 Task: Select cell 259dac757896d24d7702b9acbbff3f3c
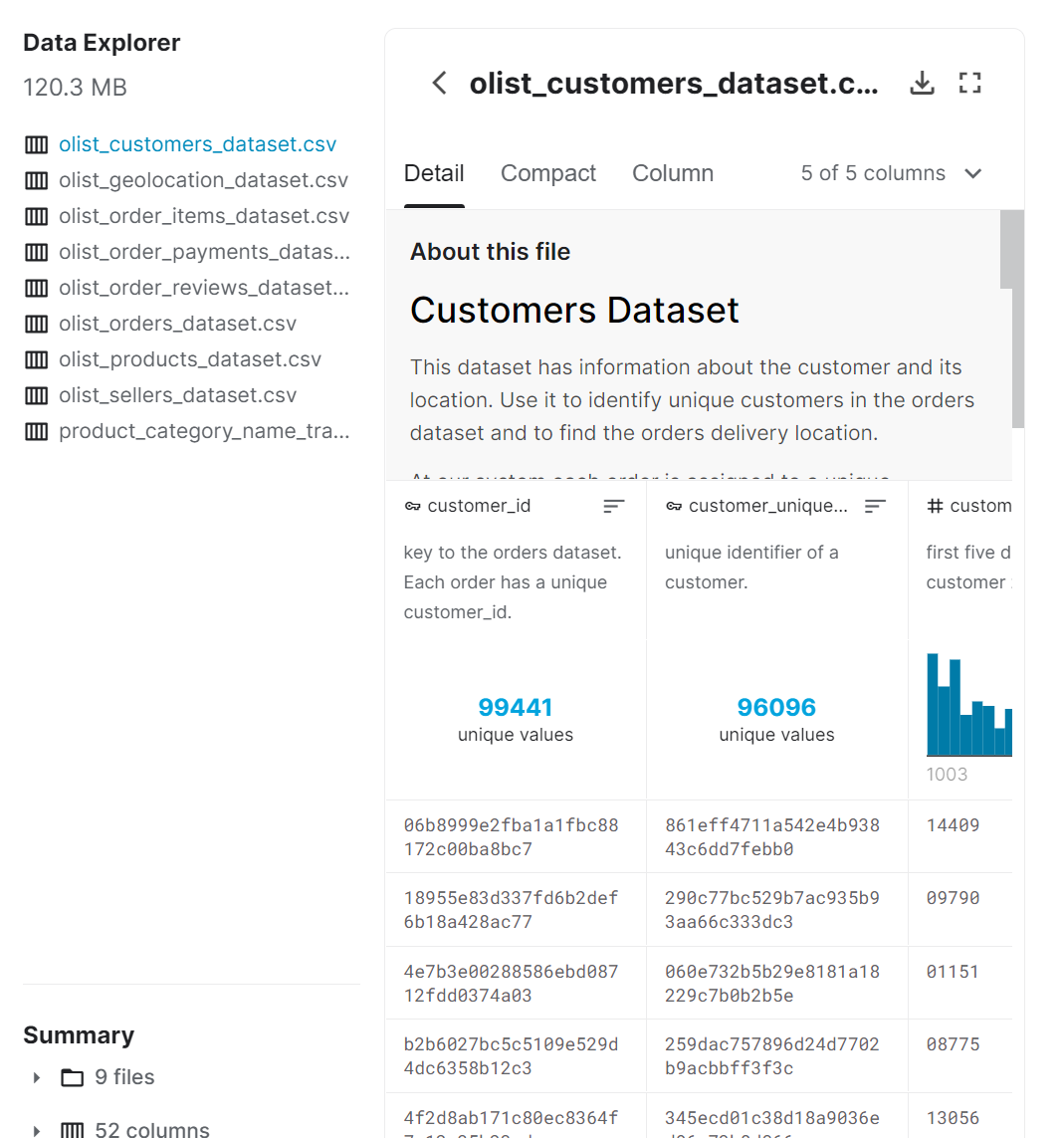(772, 1056)
